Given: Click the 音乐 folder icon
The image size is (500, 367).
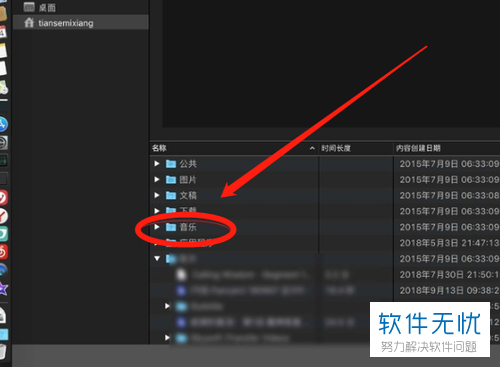Looking at the screenshot, I should pos(171,227).
